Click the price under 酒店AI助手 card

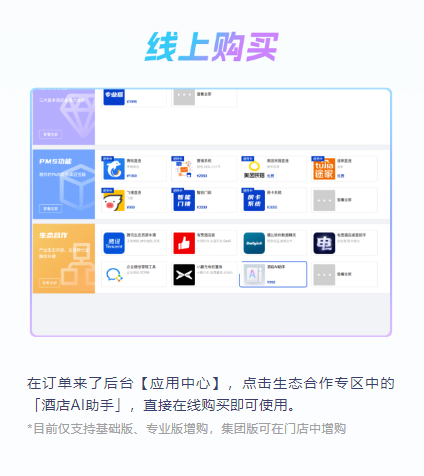[x=271, y=282]
